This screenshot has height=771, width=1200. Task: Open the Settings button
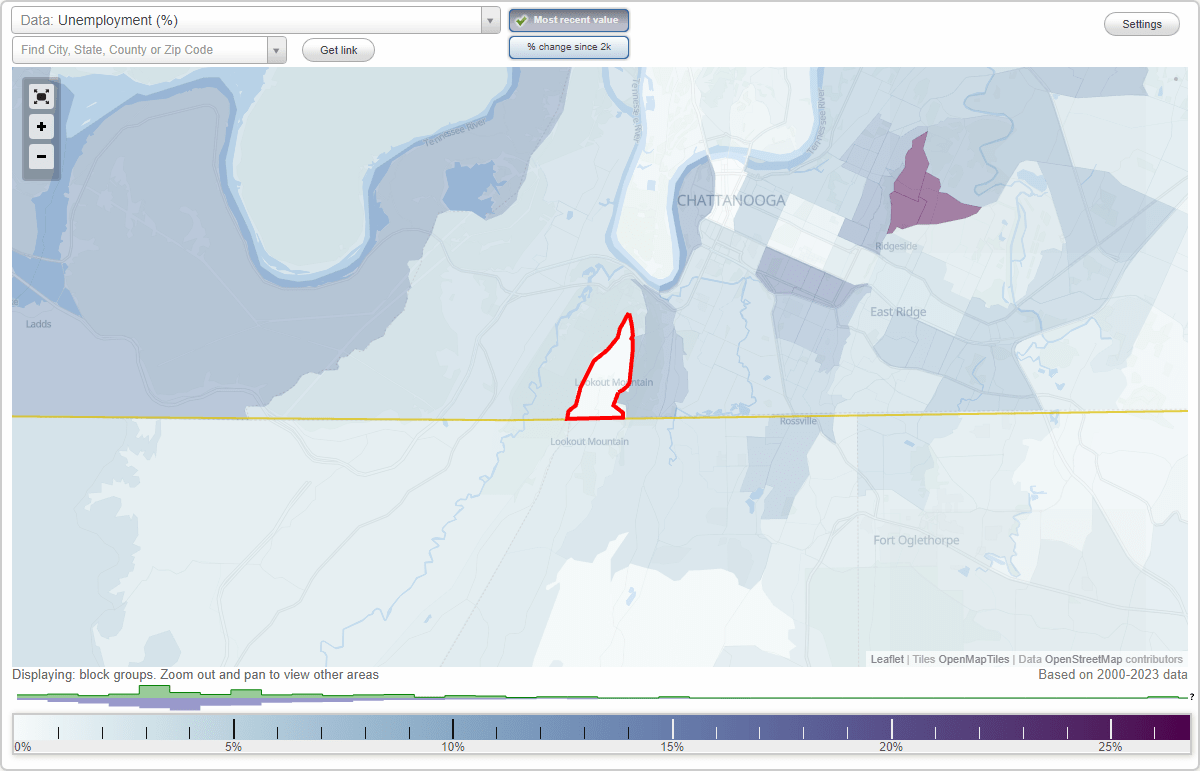coord(1142,25)
